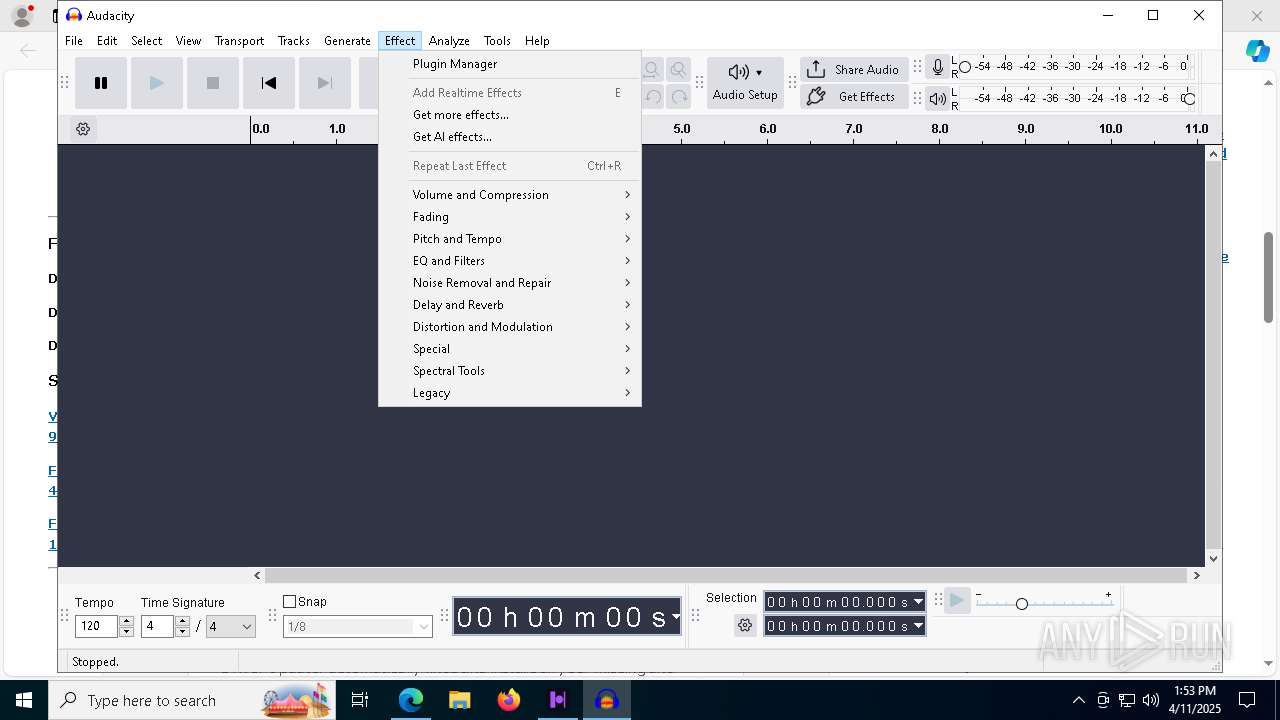The image size is (1280, 720).
Task: Open audio position time format dropdown
Action: tap(676, 617)
